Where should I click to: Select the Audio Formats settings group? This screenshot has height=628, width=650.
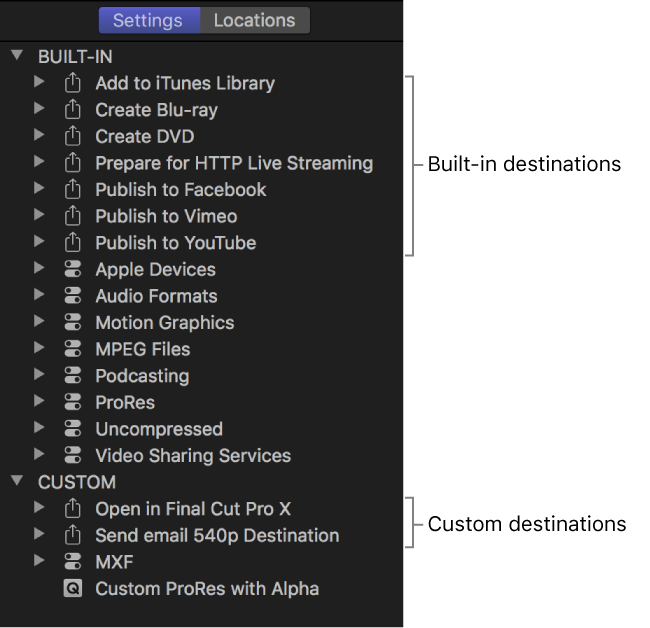156,296
